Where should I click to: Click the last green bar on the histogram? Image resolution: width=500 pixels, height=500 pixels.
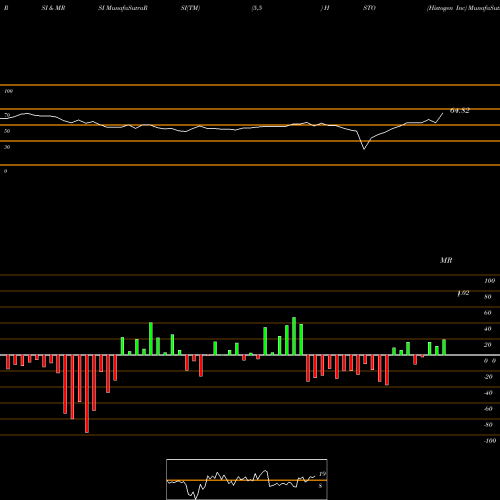coord(444,347)
